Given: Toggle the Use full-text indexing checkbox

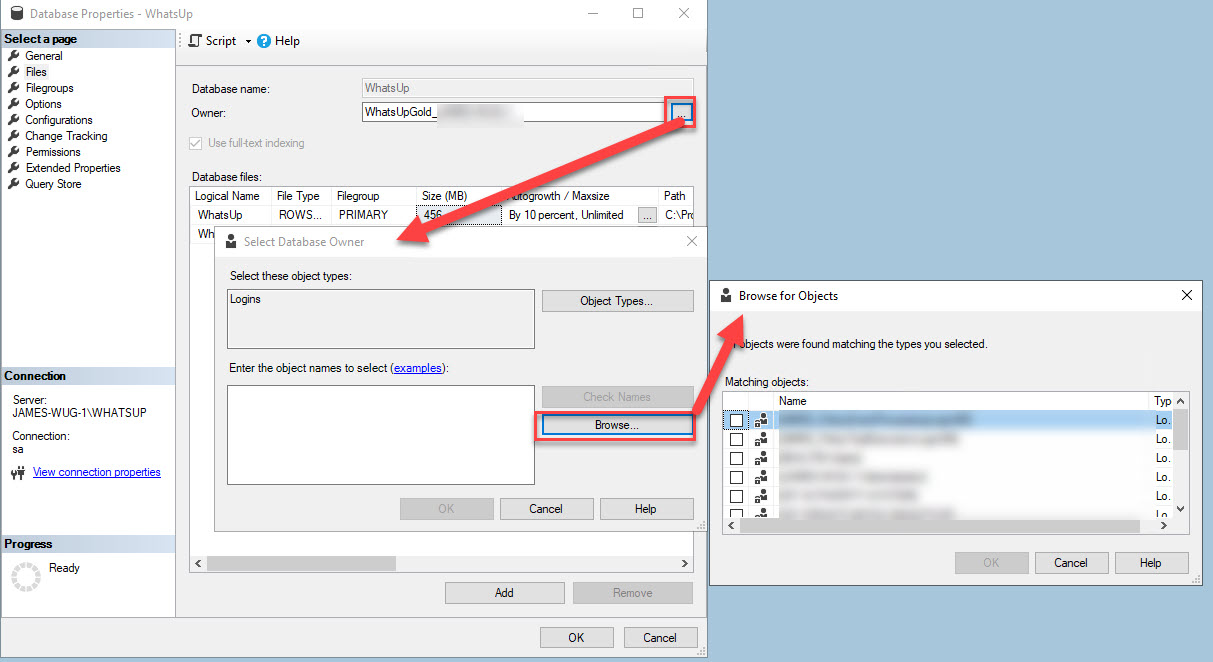Looking at the screenshot, I should [197, 143].
